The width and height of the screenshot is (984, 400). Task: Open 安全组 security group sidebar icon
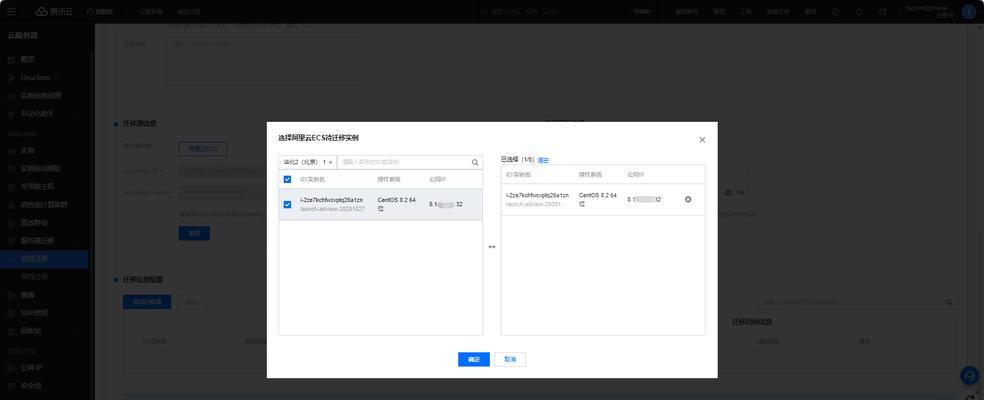(11, 386)
